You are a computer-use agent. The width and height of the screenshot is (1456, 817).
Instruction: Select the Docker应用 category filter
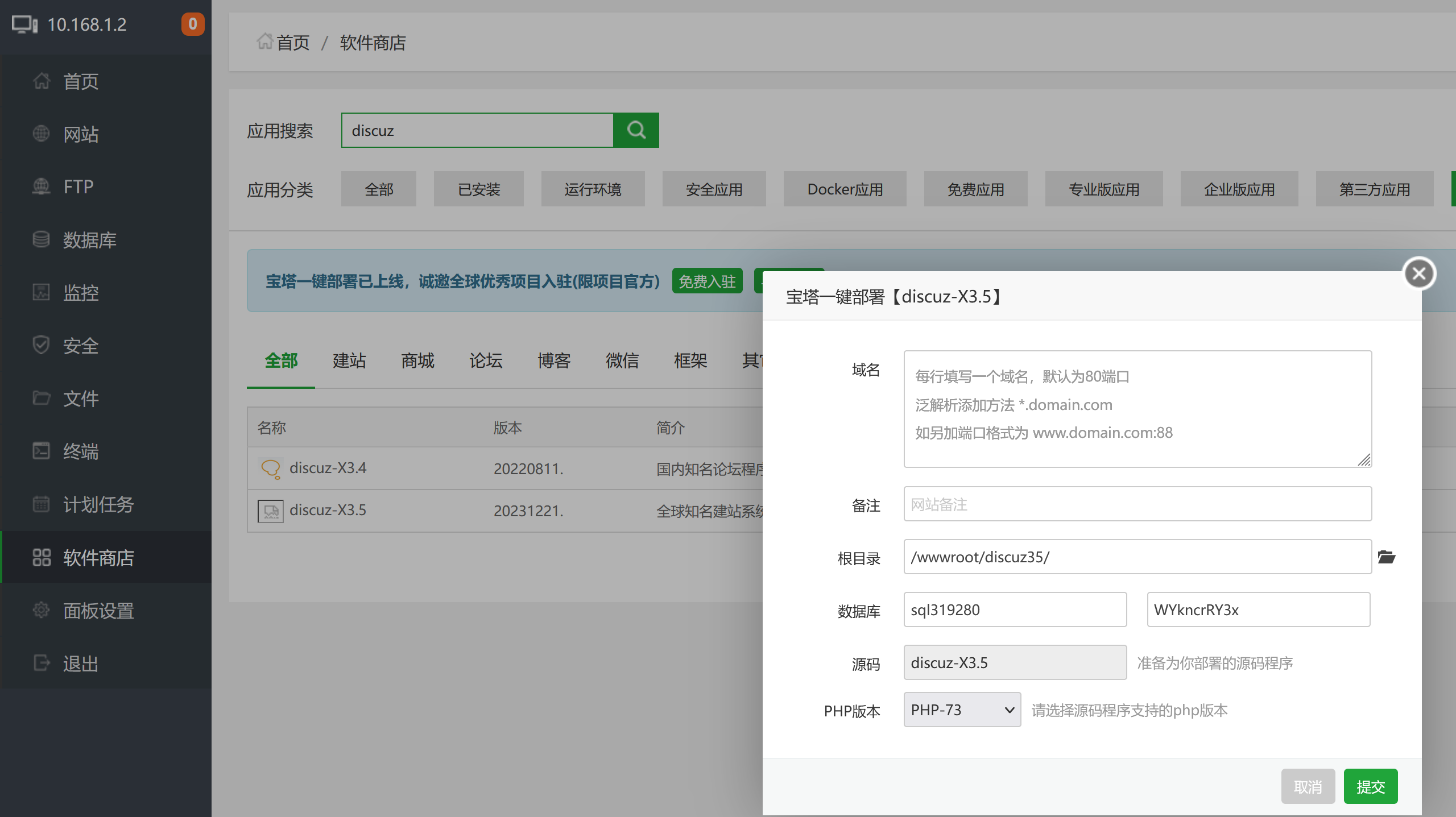pyautogui.click(x=845, y=189)
